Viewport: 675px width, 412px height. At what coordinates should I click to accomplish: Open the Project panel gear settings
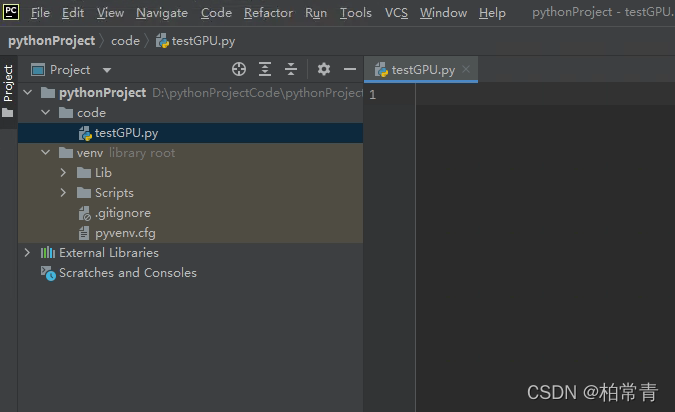pos(324,69)
